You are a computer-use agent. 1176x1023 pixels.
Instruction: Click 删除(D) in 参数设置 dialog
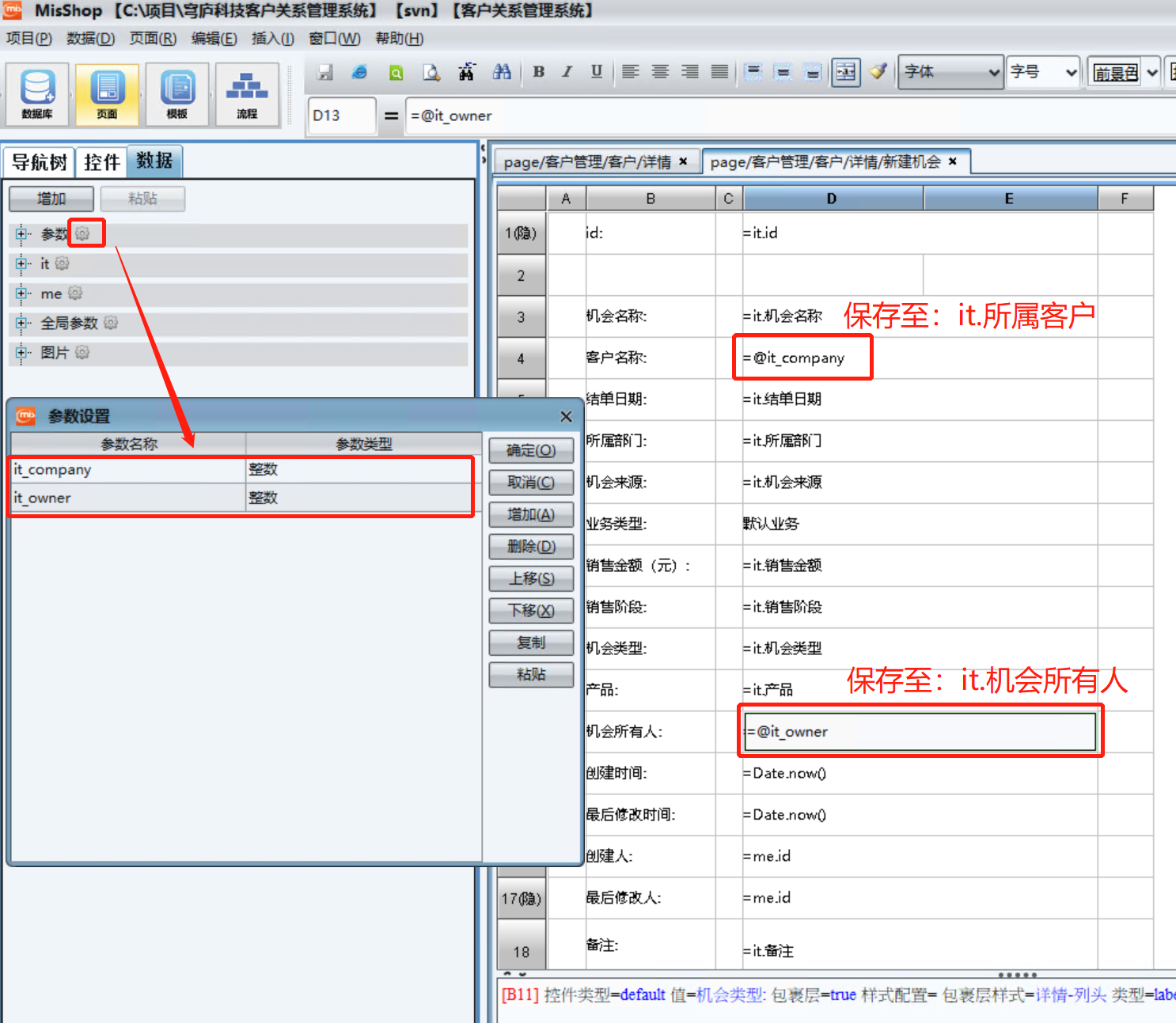point(531,546)
